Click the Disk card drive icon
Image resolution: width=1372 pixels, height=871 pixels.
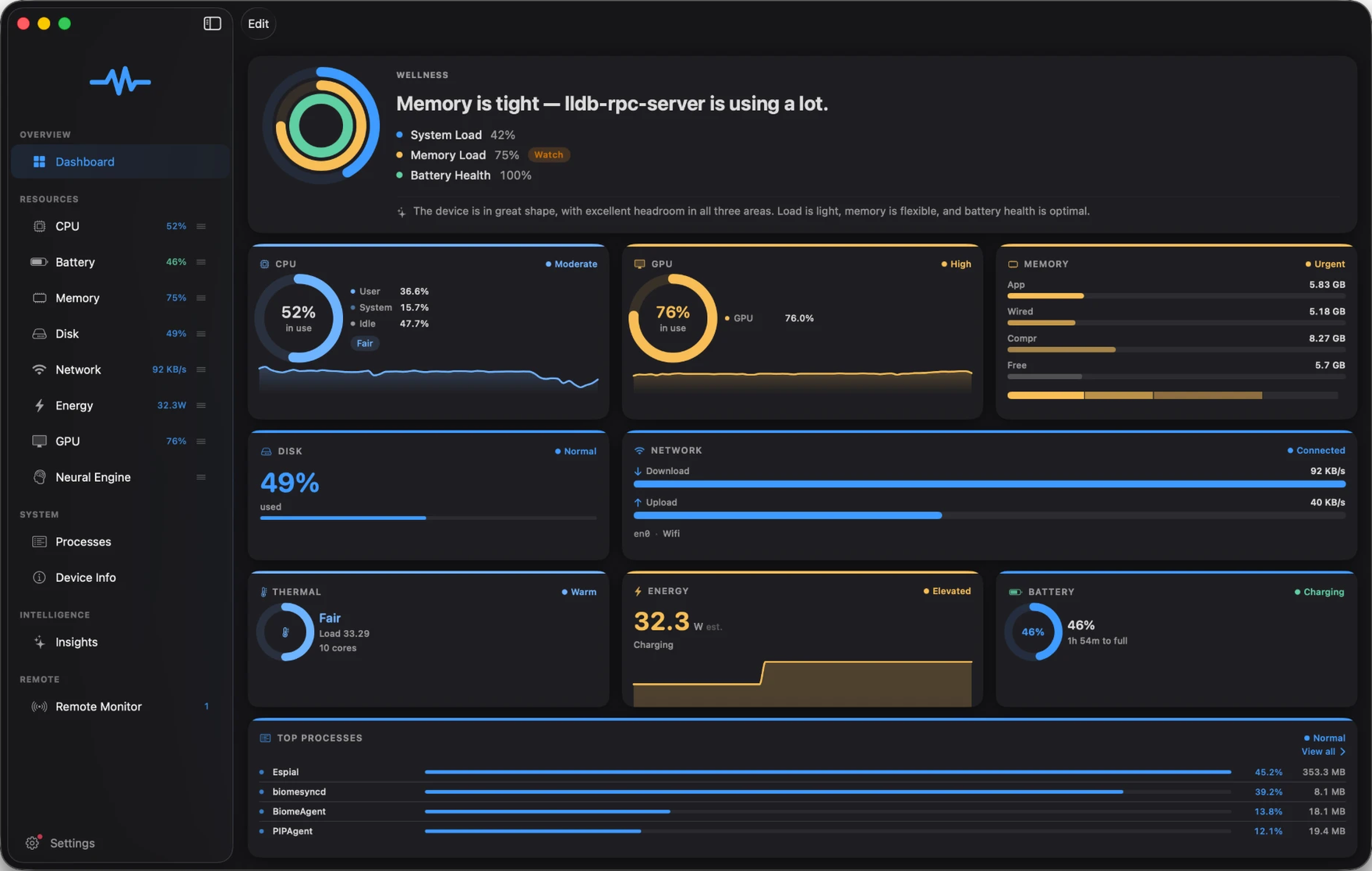tap(266, 451)
